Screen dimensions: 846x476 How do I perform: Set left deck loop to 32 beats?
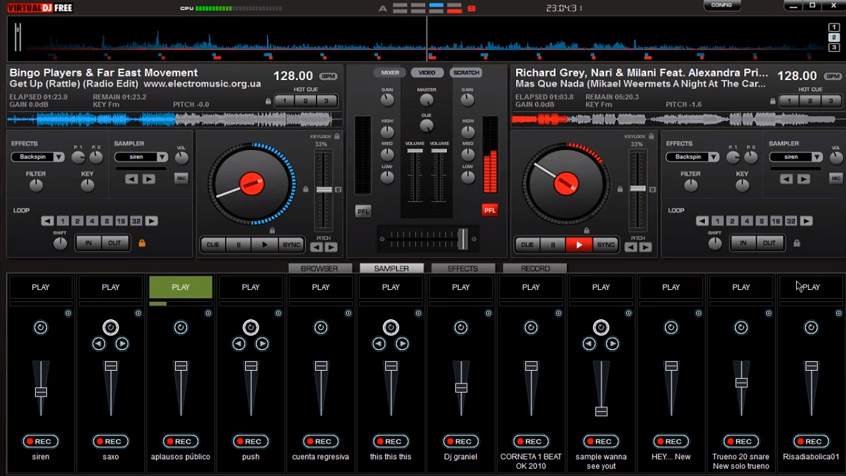point(136,221)
